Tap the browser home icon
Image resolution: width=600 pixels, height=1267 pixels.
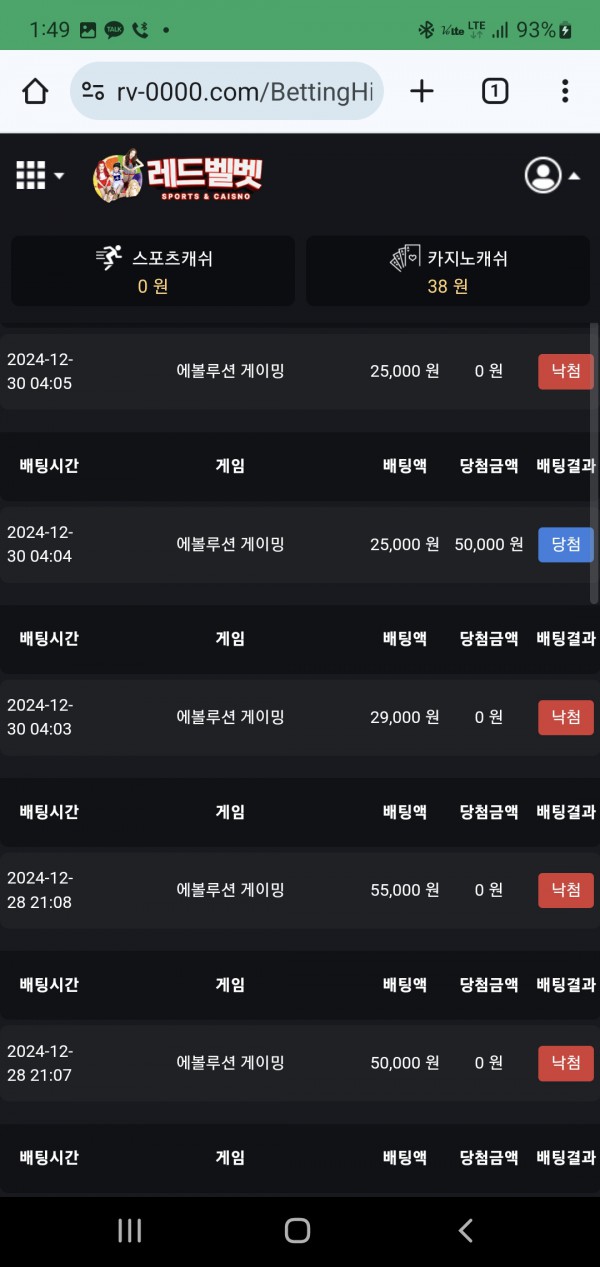[35, 92]
